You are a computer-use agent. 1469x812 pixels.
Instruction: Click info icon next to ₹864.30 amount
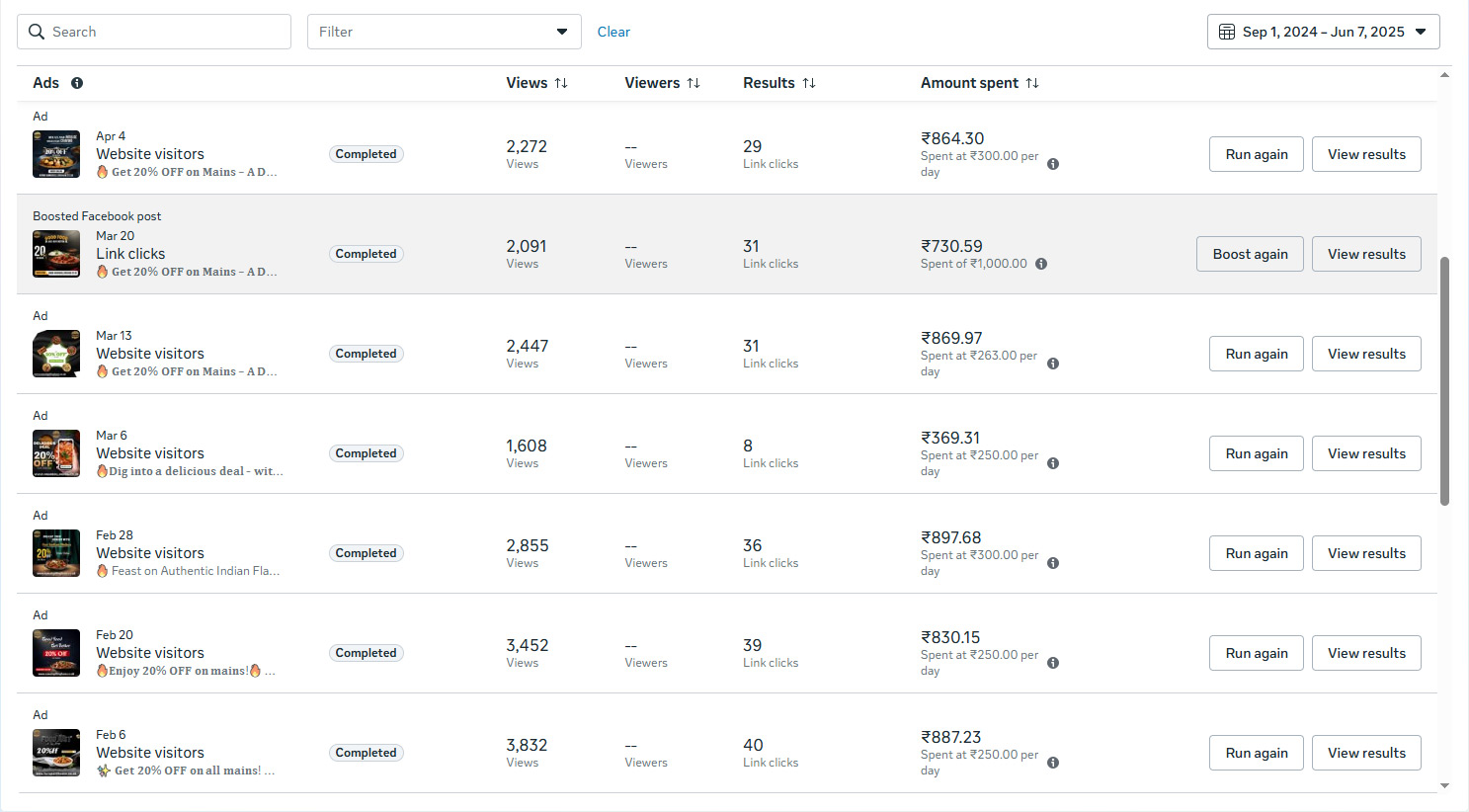point(1053,164)
